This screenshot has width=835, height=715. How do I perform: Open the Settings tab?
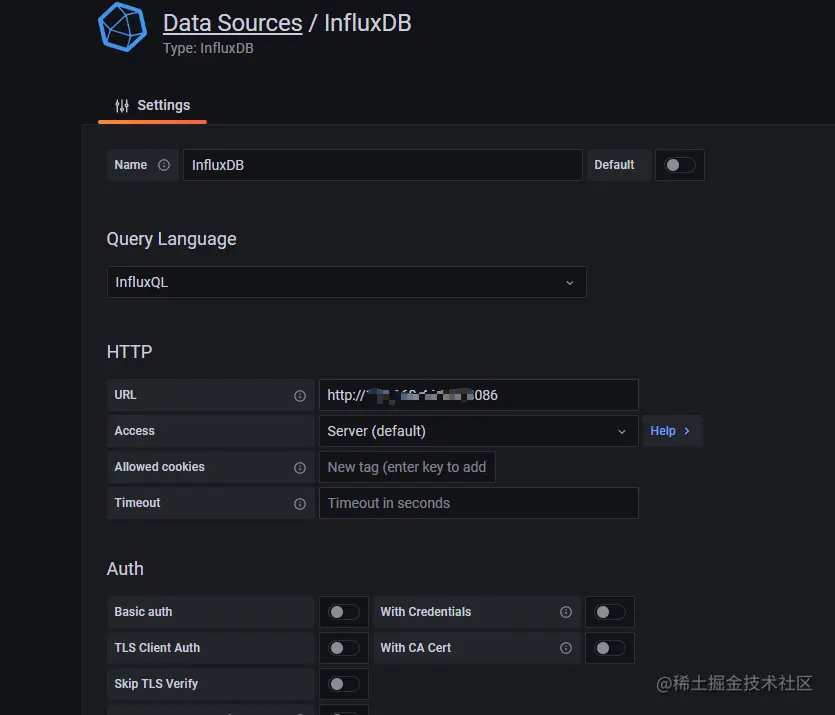[x=153, y=106]
